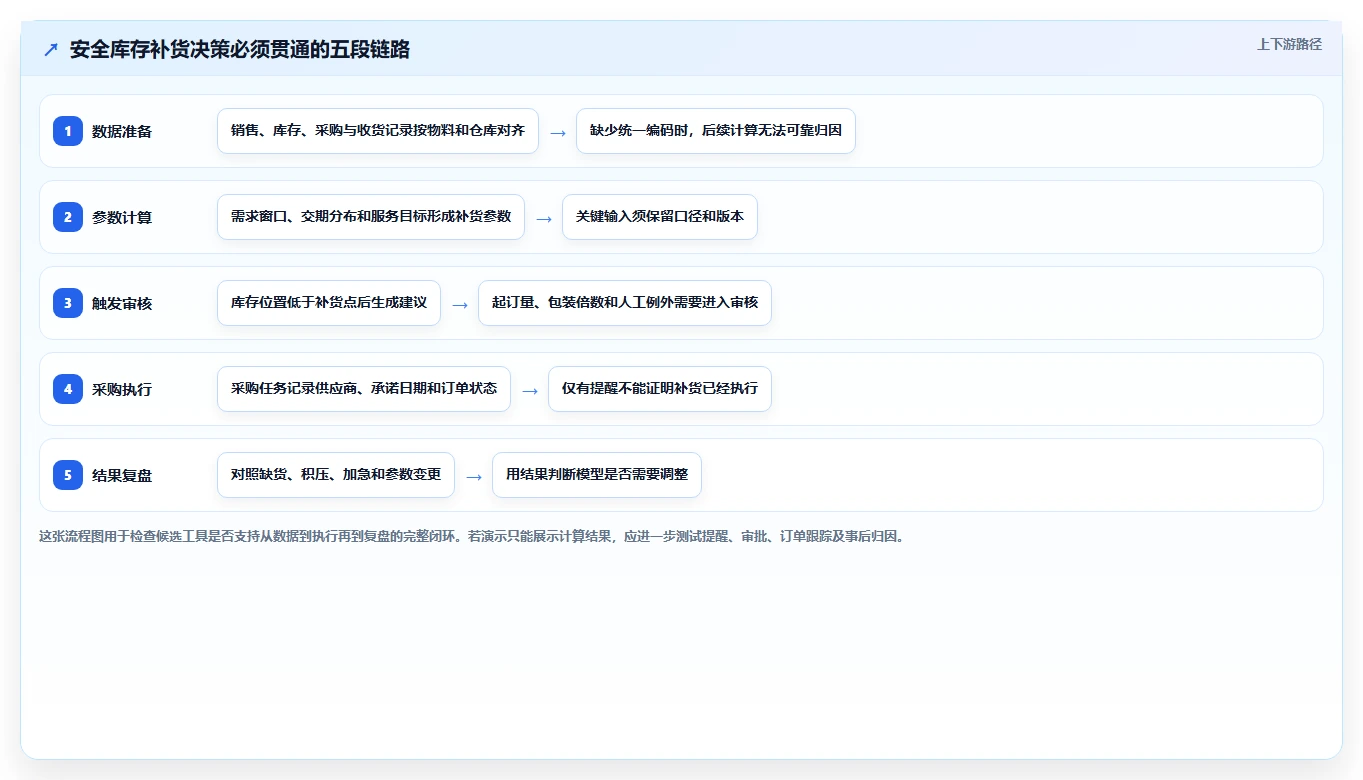Screen dimensions: 1363x780
Task: Click the step 2 number badge
Action: coord(68,217)
